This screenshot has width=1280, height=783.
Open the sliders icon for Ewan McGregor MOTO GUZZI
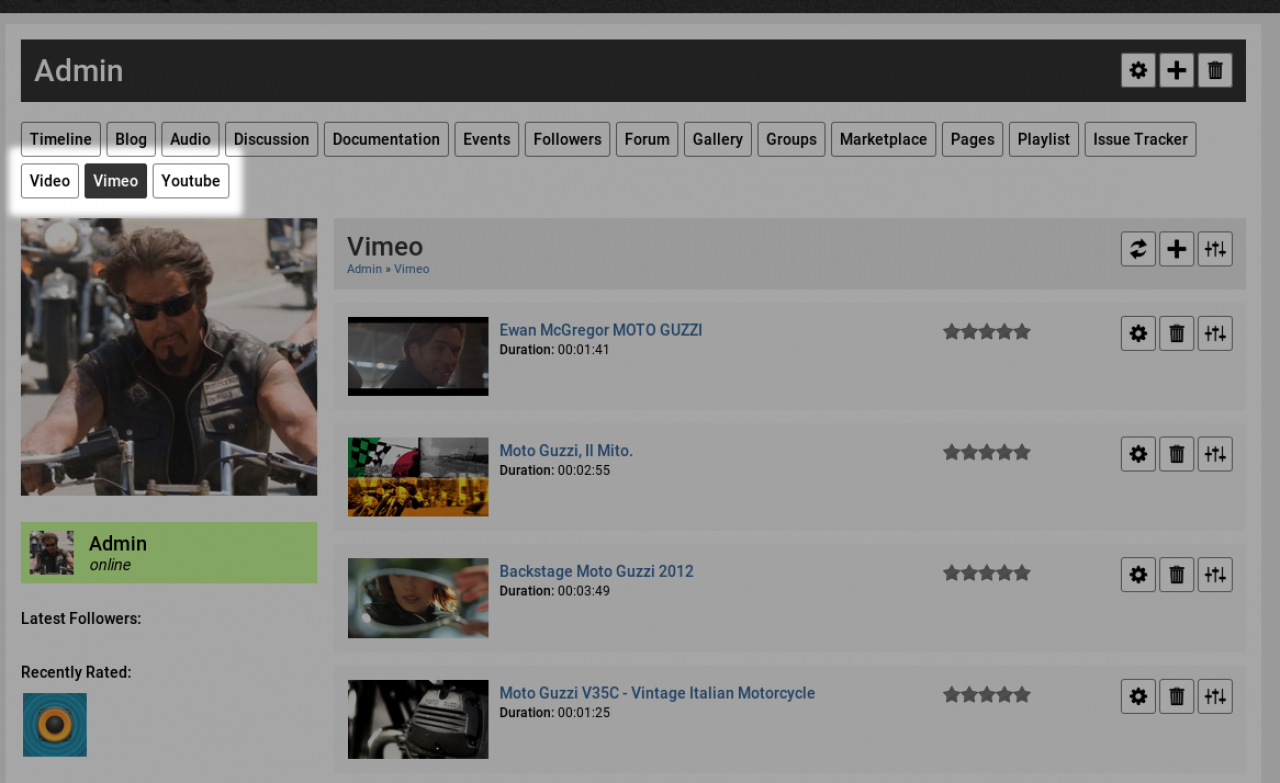tap(1215, 333)
